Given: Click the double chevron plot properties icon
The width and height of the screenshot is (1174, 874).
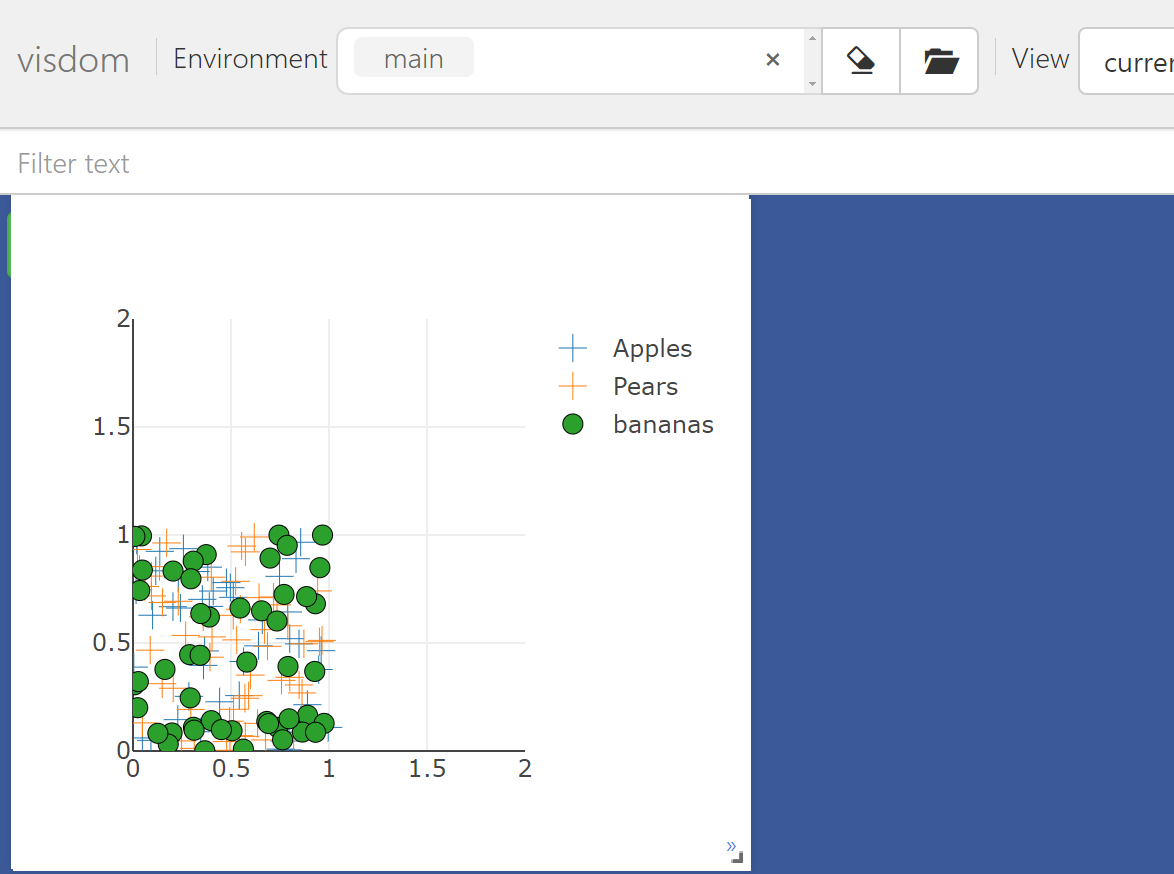Looking at the screenshot, I should tap(731, 846).
